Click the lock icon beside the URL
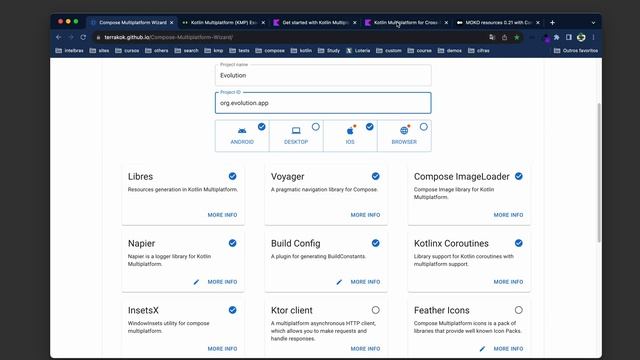This screenshot has height=360, width=640. click(x=98, y=37)
